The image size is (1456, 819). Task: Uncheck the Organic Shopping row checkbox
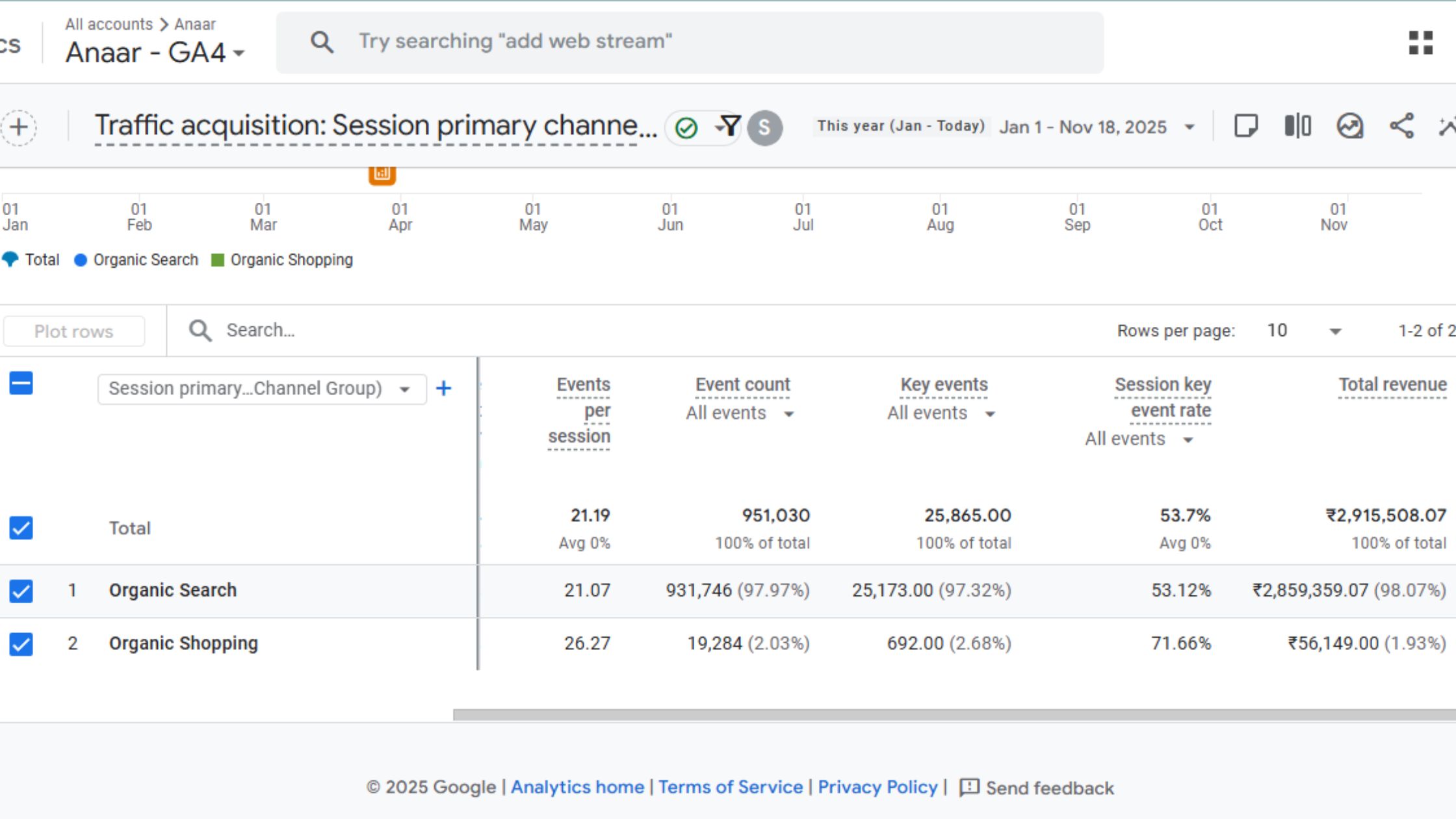[21, 643]
